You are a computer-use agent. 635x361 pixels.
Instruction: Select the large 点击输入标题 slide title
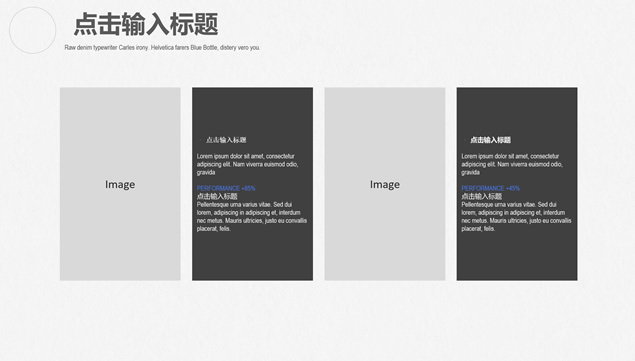pyautogui.click(x=146, y=24)
